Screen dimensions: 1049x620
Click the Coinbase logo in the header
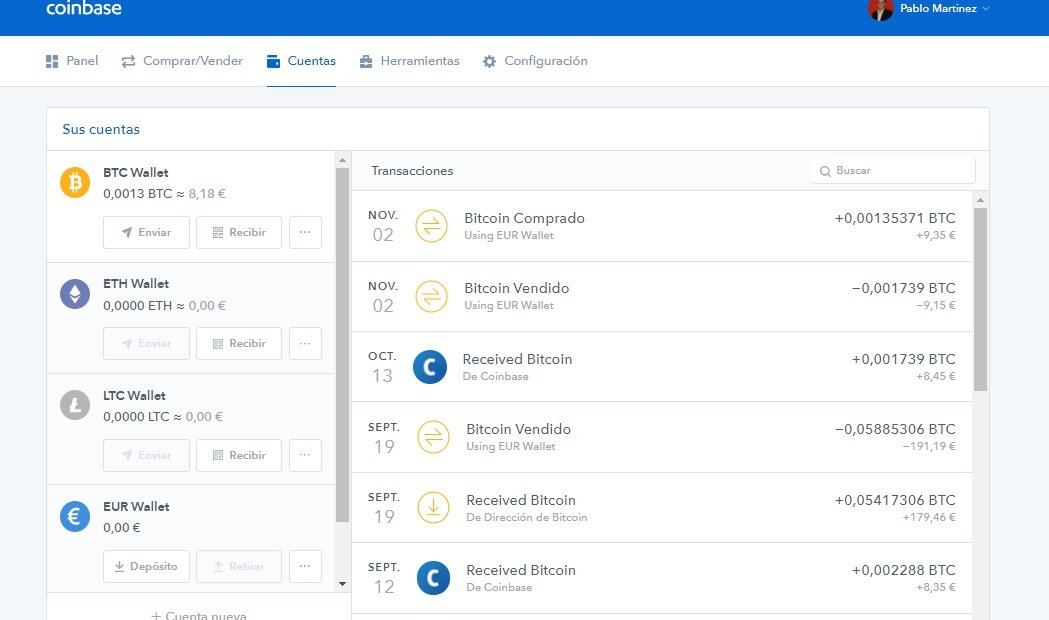(x=84, y=9)
